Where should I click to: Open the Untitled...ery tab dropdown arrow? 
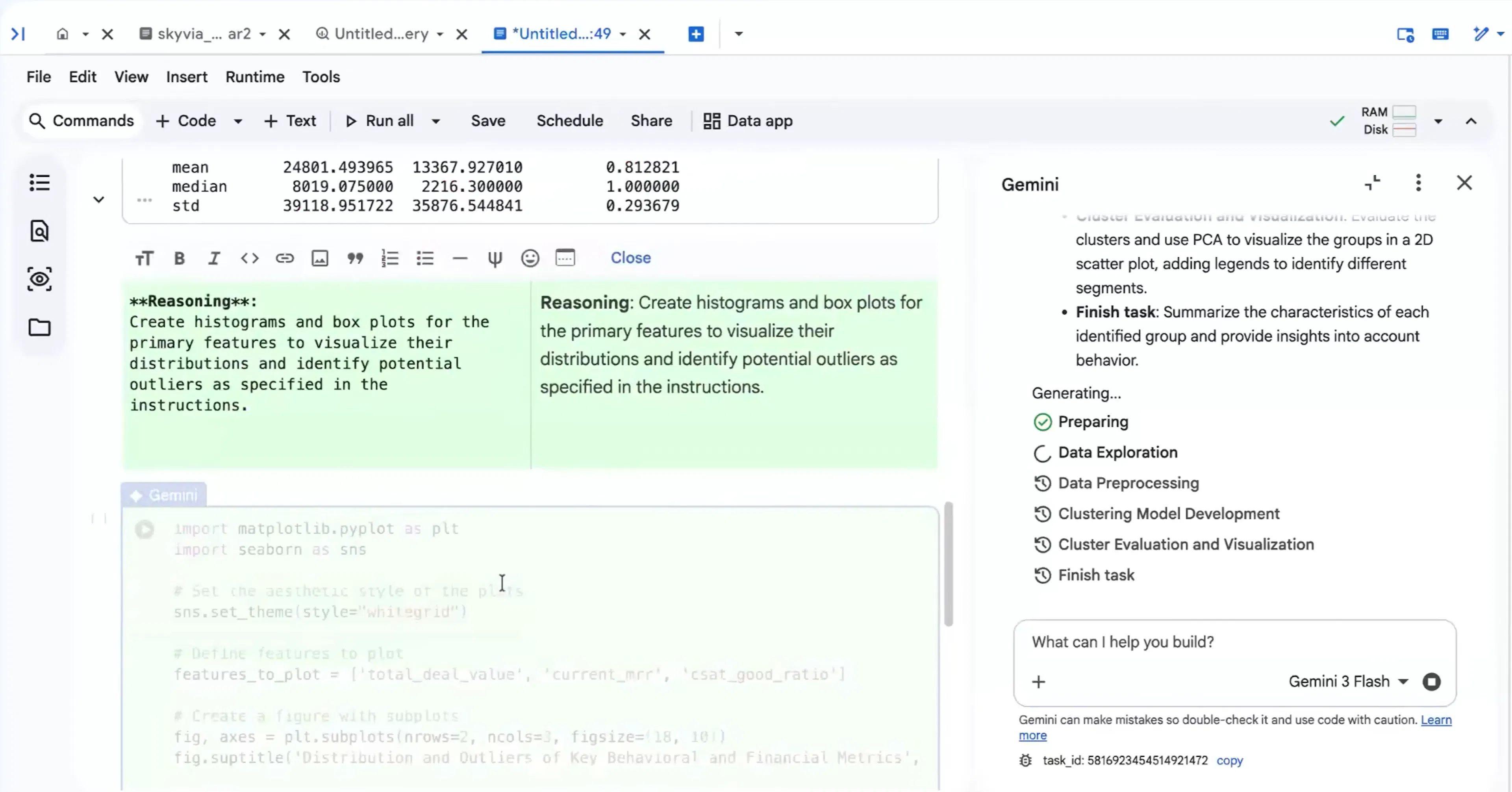[440, 35]
